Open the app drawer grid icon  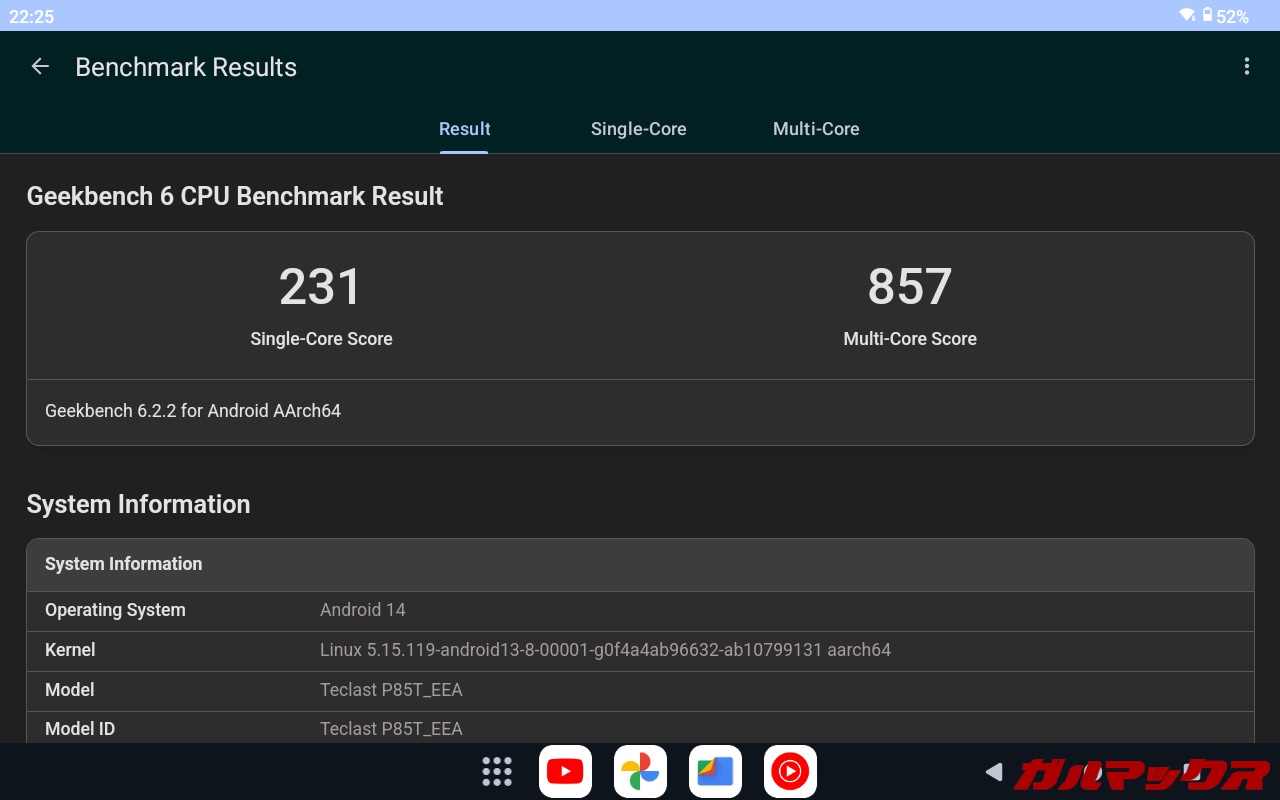[497, 771]
